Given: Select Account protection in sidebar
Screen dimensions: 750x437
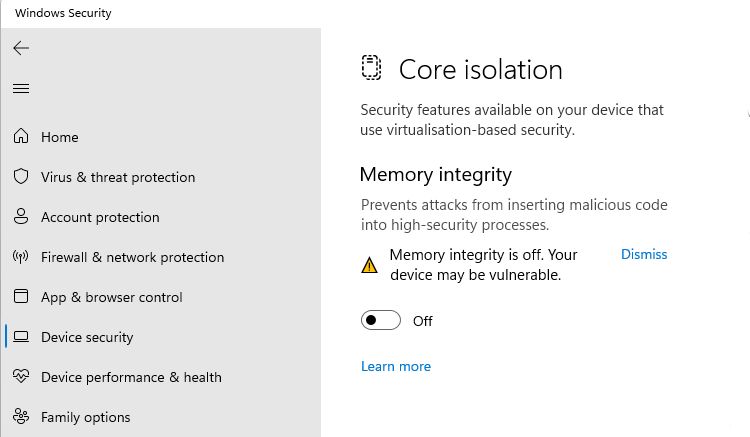Looking at the screenshot, I should [x=100, y=218].
